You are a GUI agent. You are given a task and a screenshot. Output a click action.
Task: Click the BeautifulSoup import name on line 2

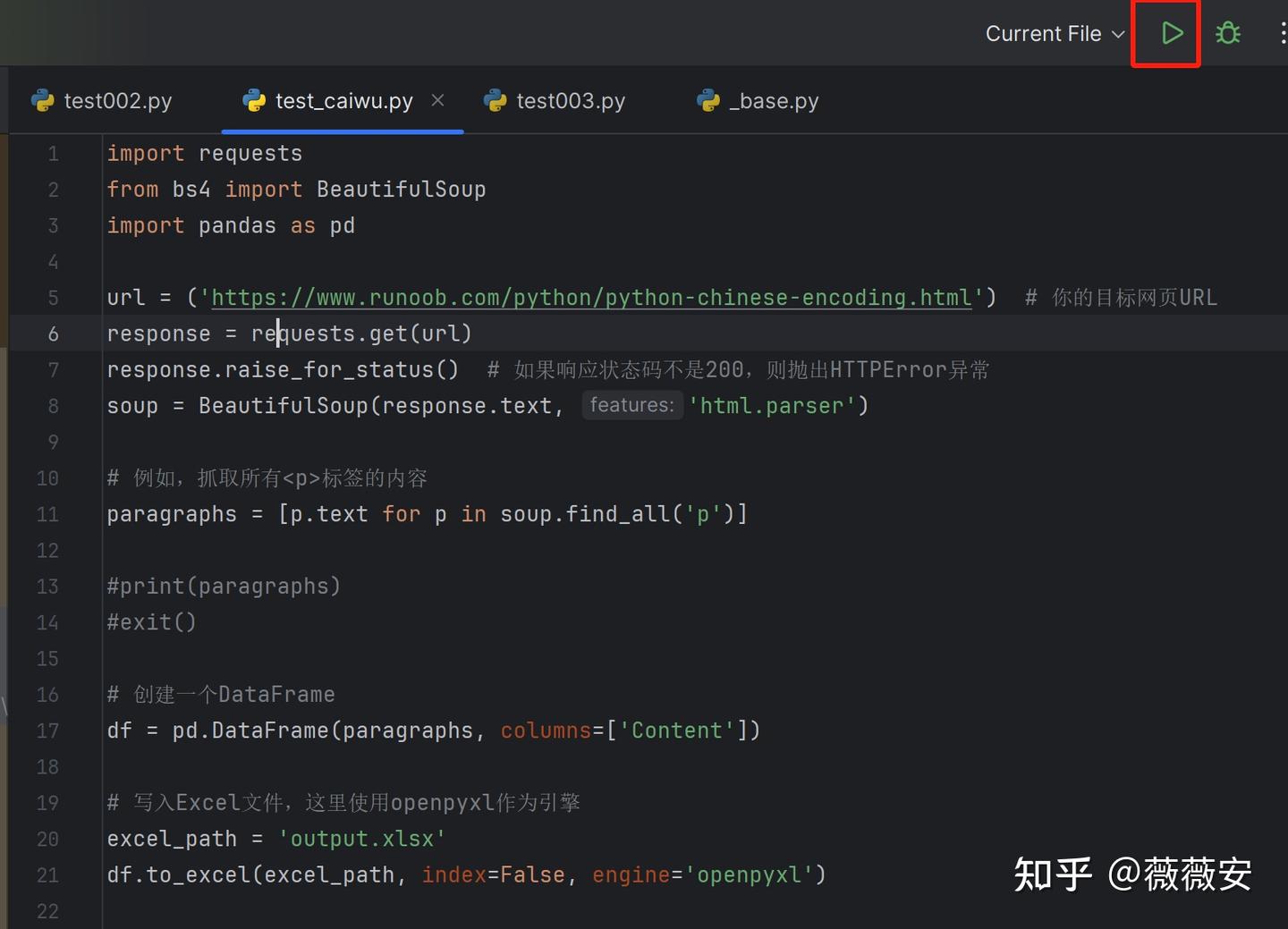click(x=401, y=190)
